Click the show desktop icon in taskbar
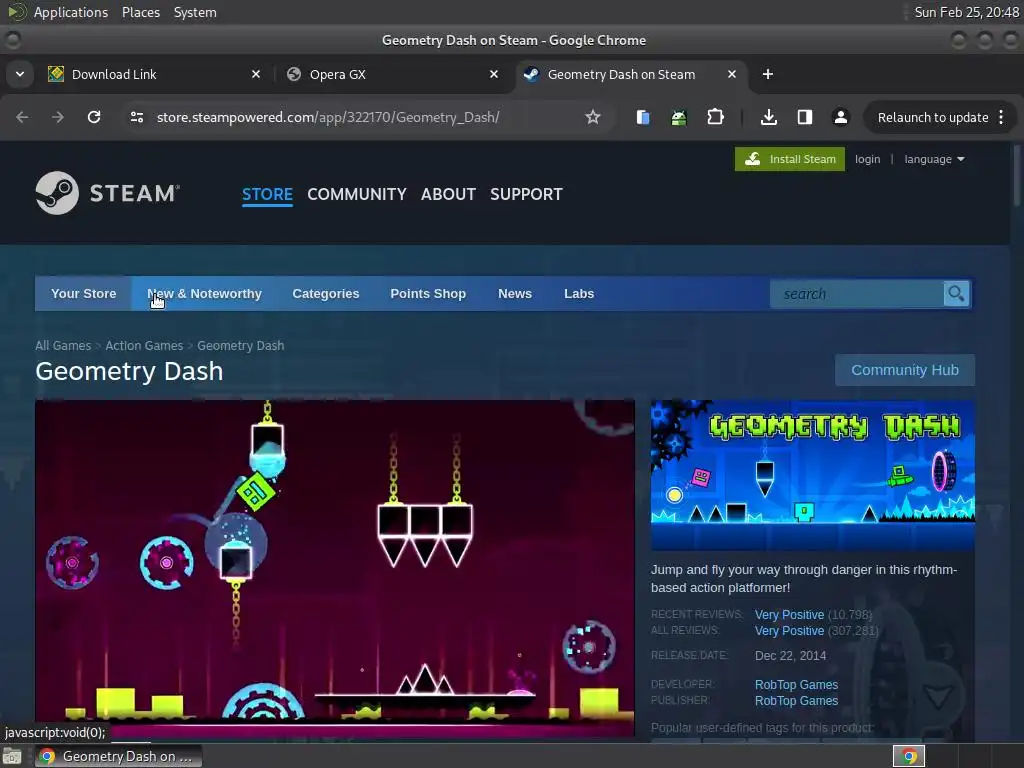The height and width of the screenshot is (768, 1024). (12, 756)
